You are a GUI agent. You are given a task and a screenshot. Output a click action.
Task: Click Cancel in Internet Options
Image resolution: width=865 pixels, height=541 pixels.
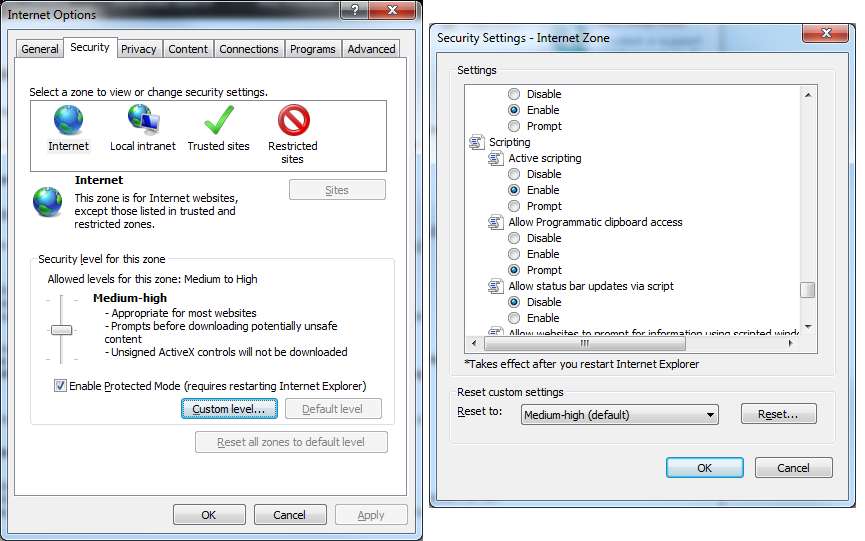pyautogui.click(x=290, y=515)
